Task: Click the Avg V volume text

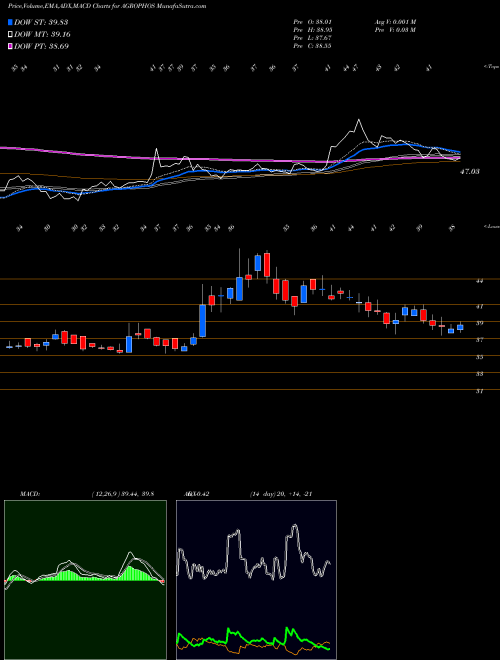Action: [395, 21]
